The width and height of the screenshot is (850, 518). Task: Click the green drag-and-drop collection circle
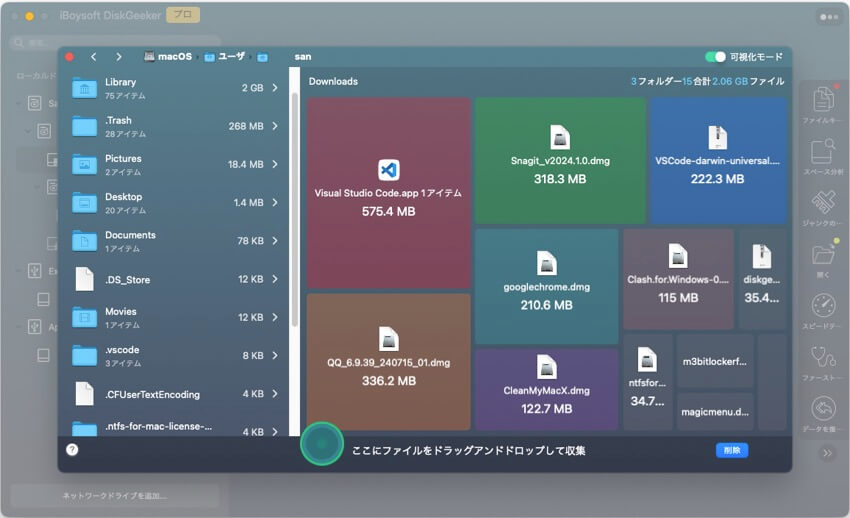pos(321,444)
